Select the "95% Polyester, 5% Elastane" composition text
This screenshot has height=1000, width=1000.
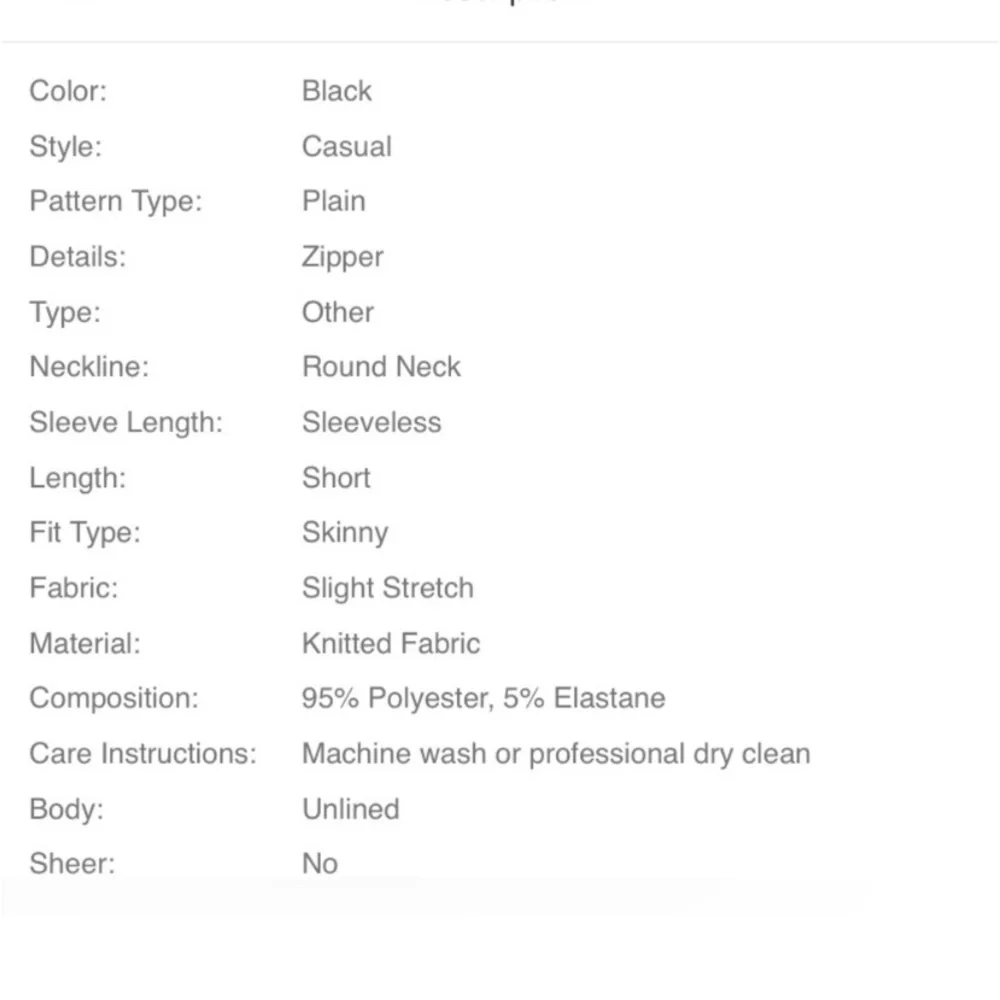coord(483,698)
